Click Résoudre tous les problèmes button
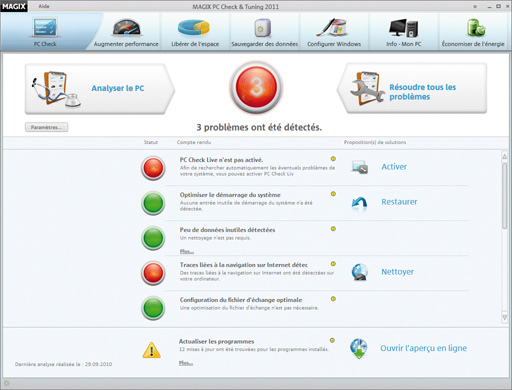Screen dimensions: 512x390 (x=412, y=88)
